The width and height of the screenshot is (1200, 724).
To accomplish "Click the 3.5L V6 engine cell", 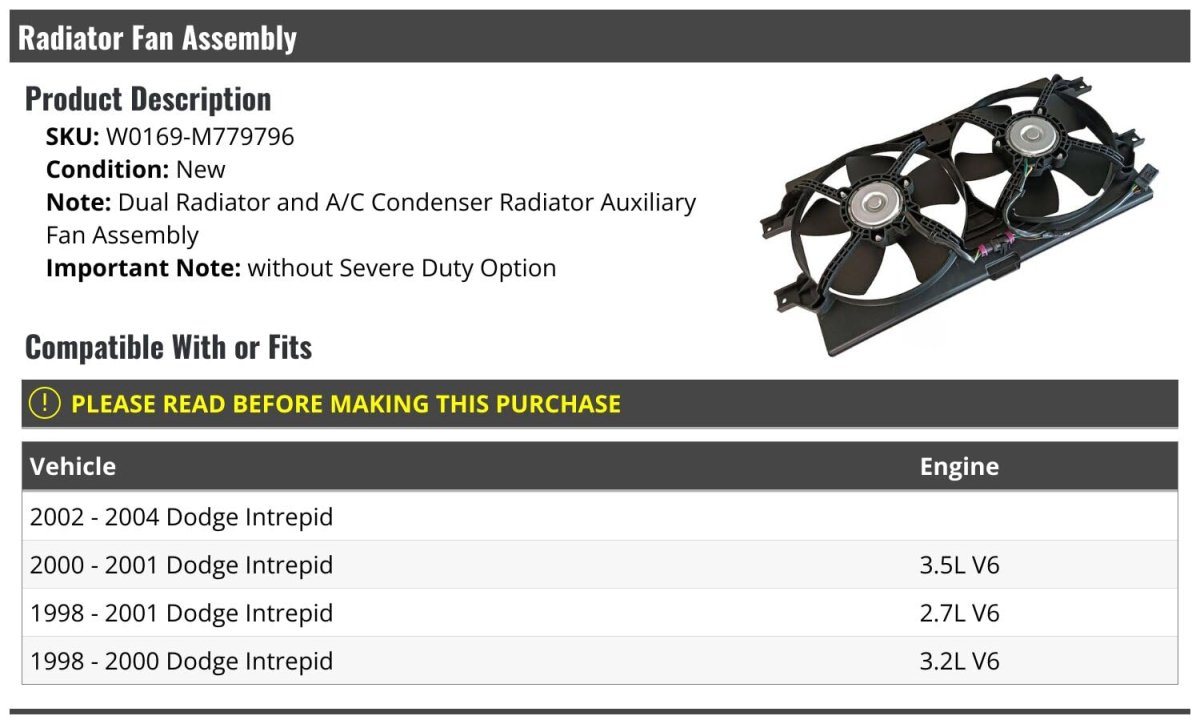I will pos(959,565).
